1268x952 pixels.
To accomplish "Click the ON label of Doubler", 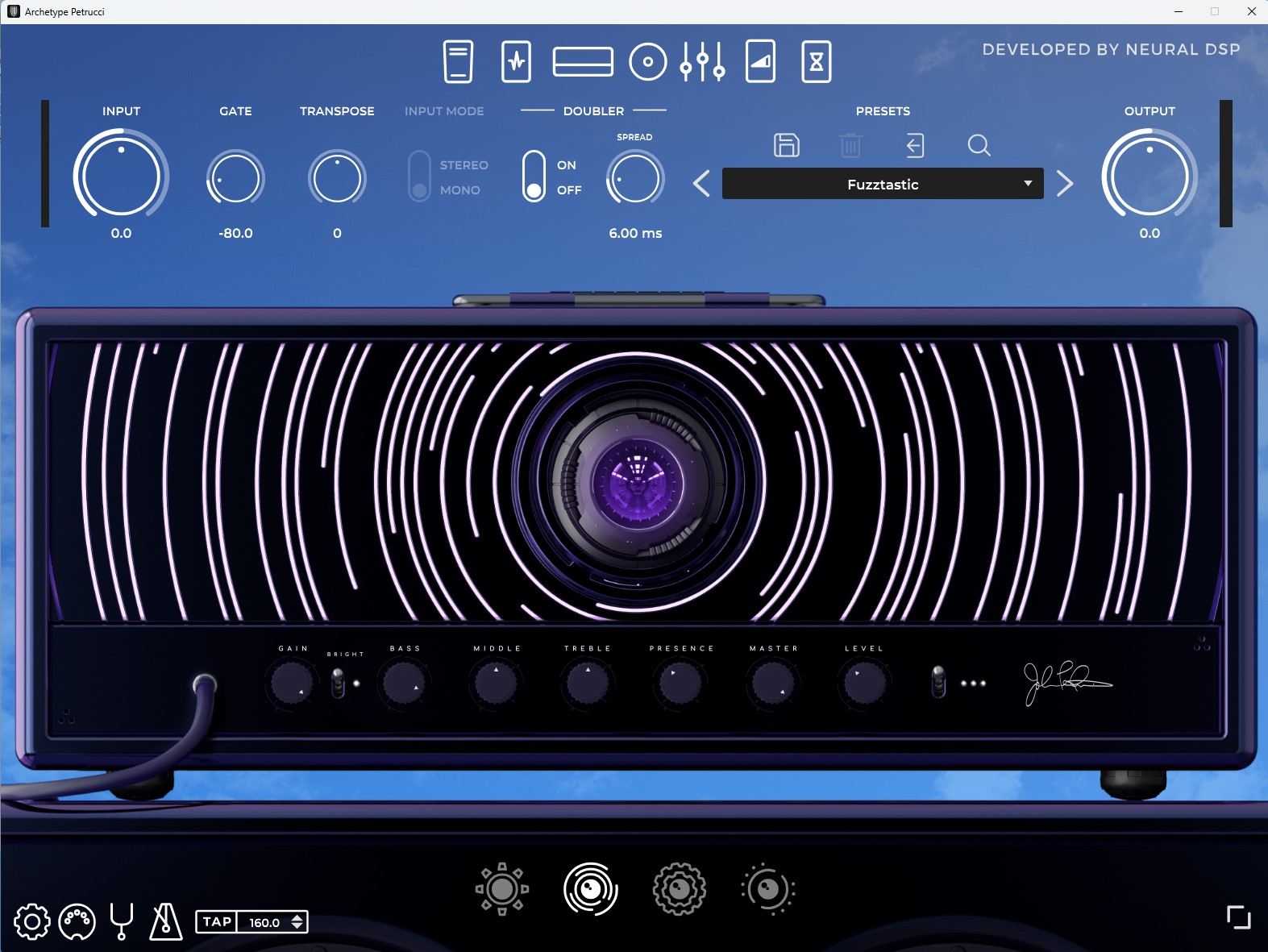I will 567,165.
